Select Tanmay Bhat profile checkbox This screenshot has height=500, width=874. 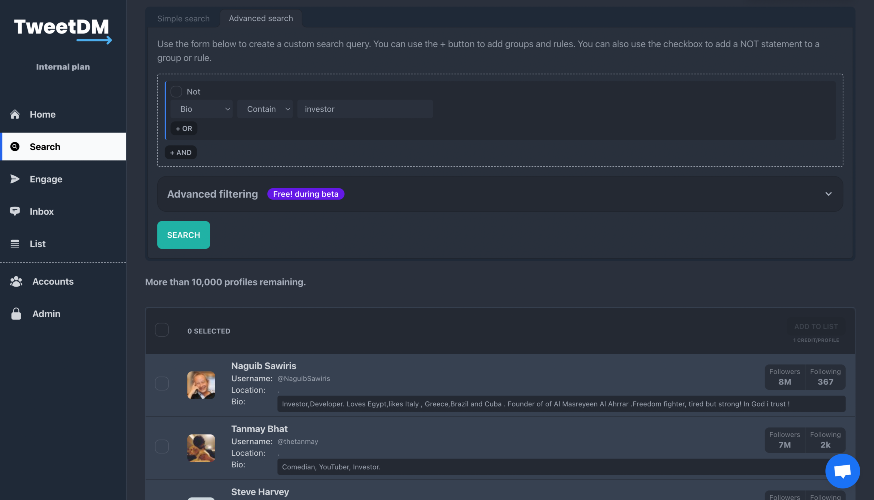[162, 446]
